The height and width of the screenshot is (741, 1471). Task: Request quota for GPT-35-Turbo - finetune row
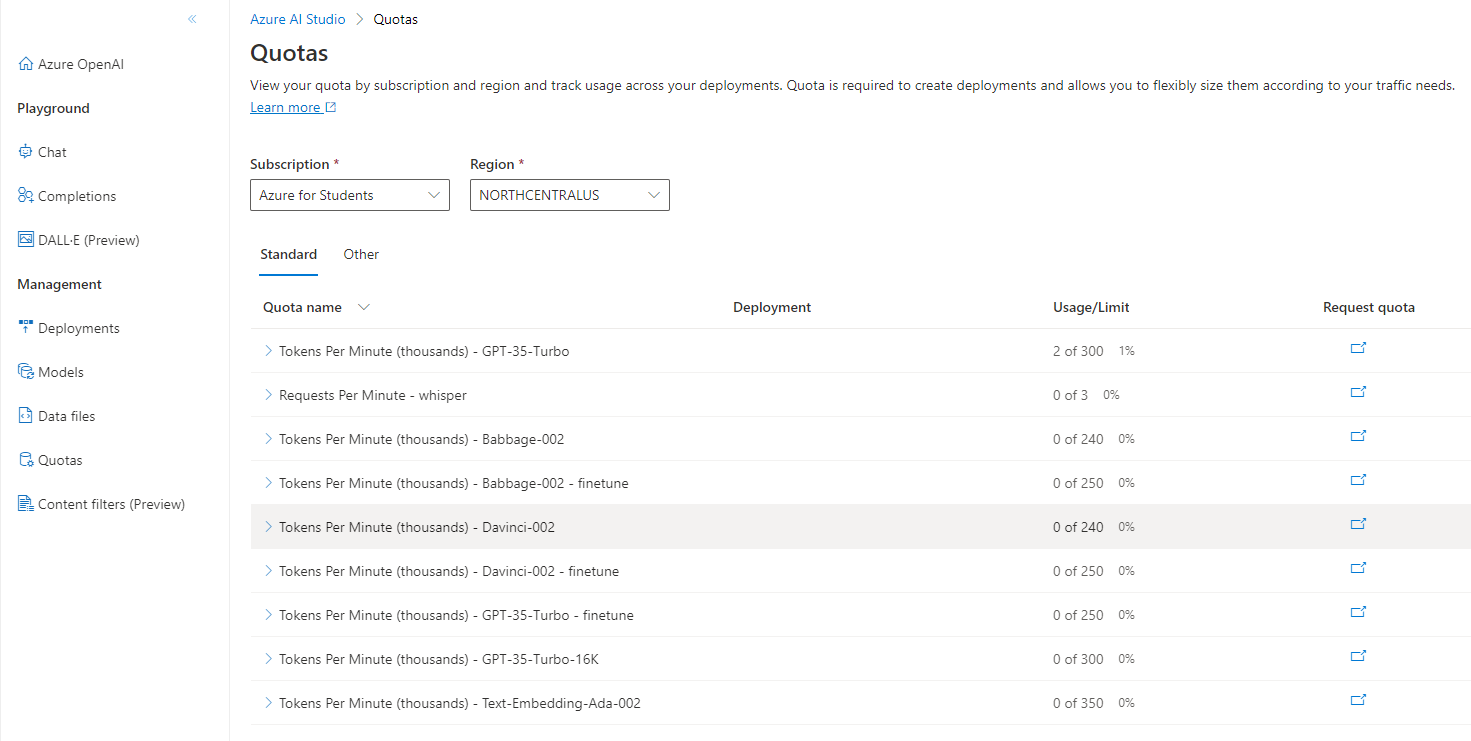click(x=1358, y=612)
